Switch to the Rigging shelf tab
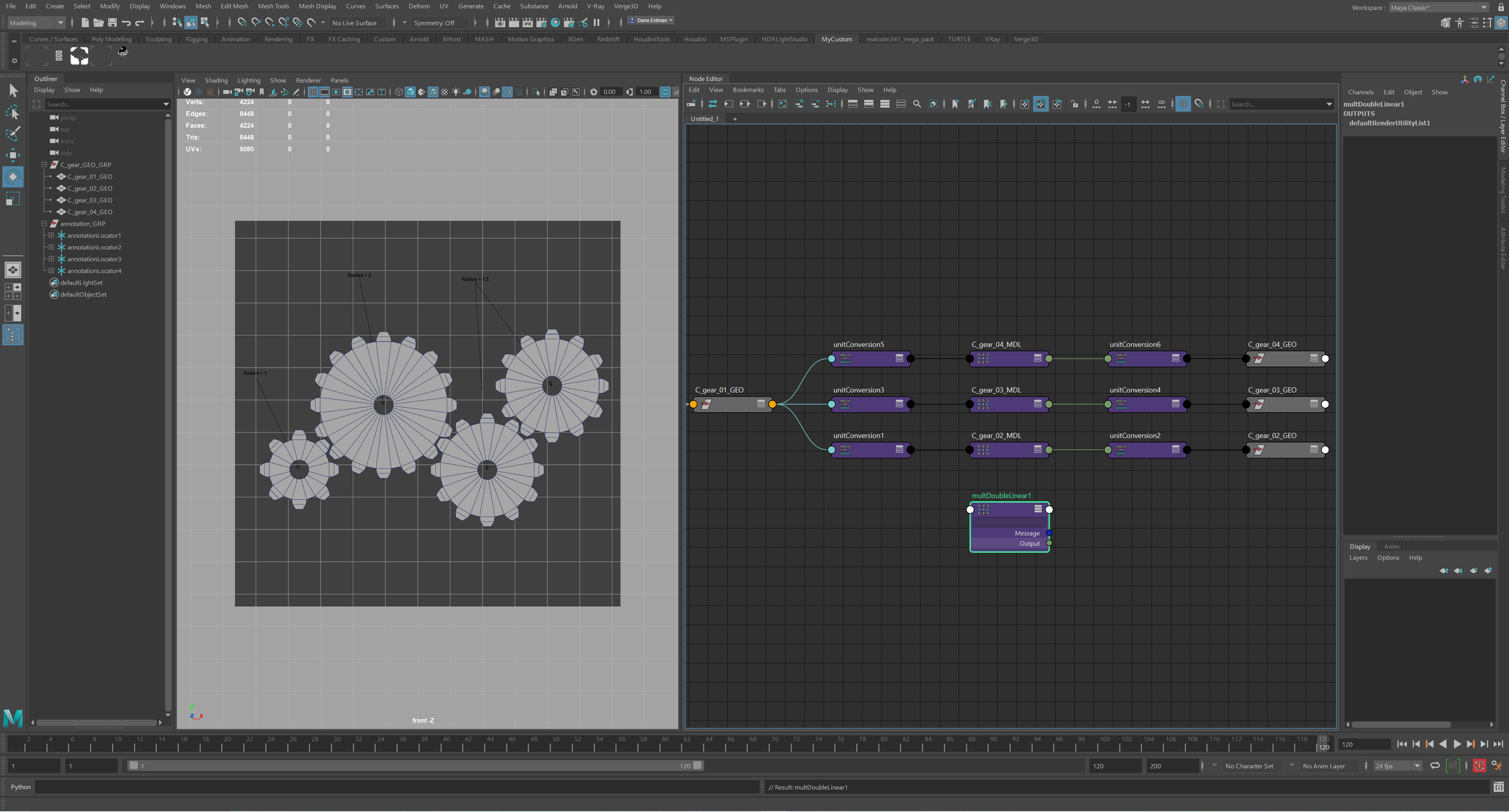 pyautogui.click(x=196, y=39)
